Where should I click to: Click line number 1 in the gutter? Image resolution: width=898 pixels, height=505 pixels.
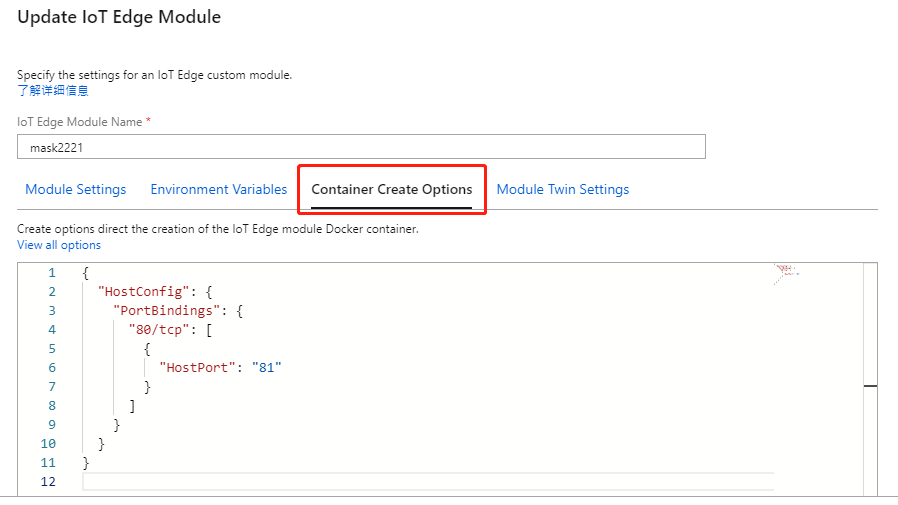tap(52, 272)
